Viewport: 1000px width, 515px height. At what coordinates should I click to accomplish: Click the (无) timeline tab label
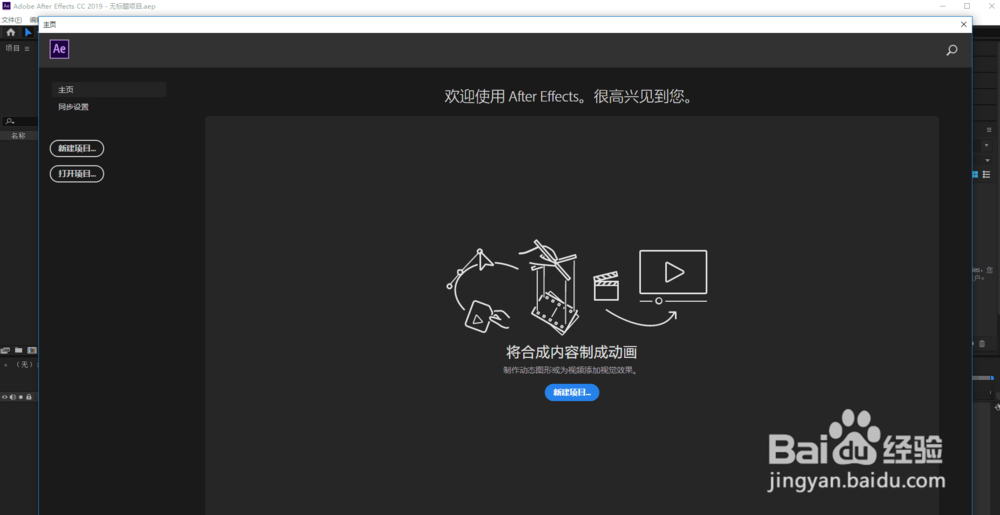point(26,365)
